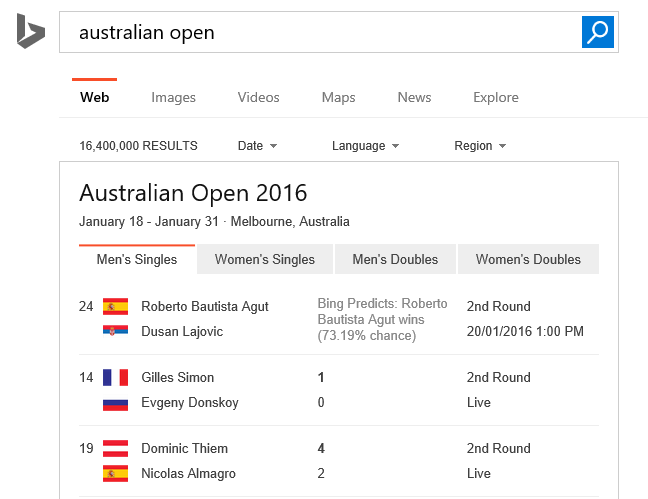The width and height of the screenshot is (648, 499).
Task: Click player name Roberto Bautista Agut
Action: [x=205, y=306]
